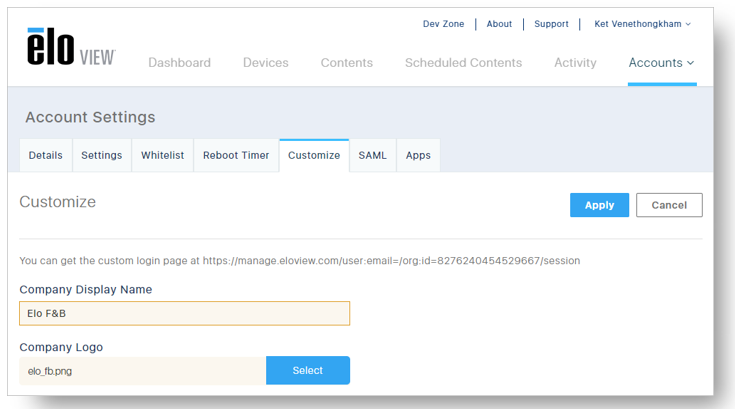
Task: Cancel the customize changes
Action: pos(669,205)
